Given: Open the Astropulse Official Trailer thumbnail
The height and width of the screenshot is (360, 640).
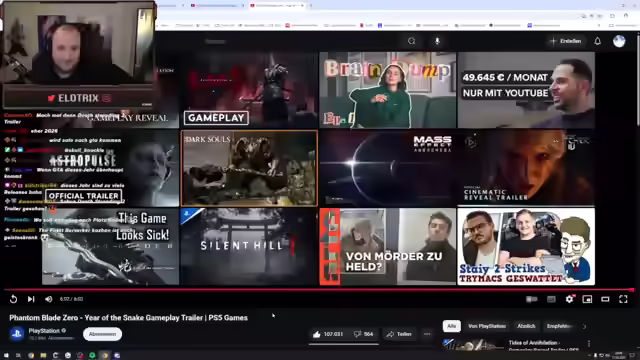Looking at the screenshot, I should click(x=110, y=168).
